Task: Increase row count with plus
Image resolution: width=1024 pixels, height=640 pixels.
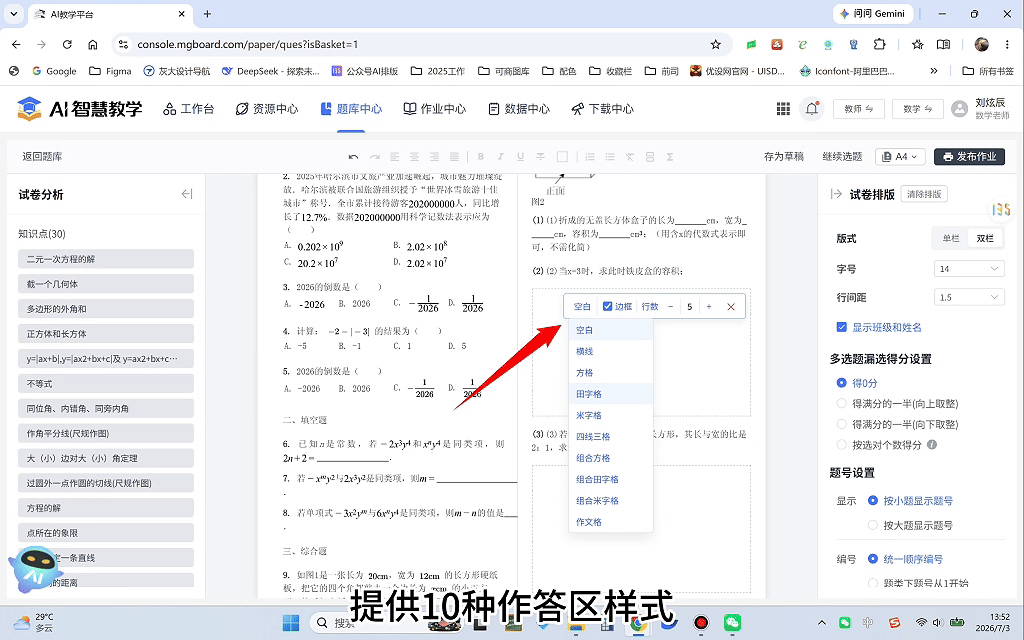Action: pyautogui.click(x=709, y=307)
